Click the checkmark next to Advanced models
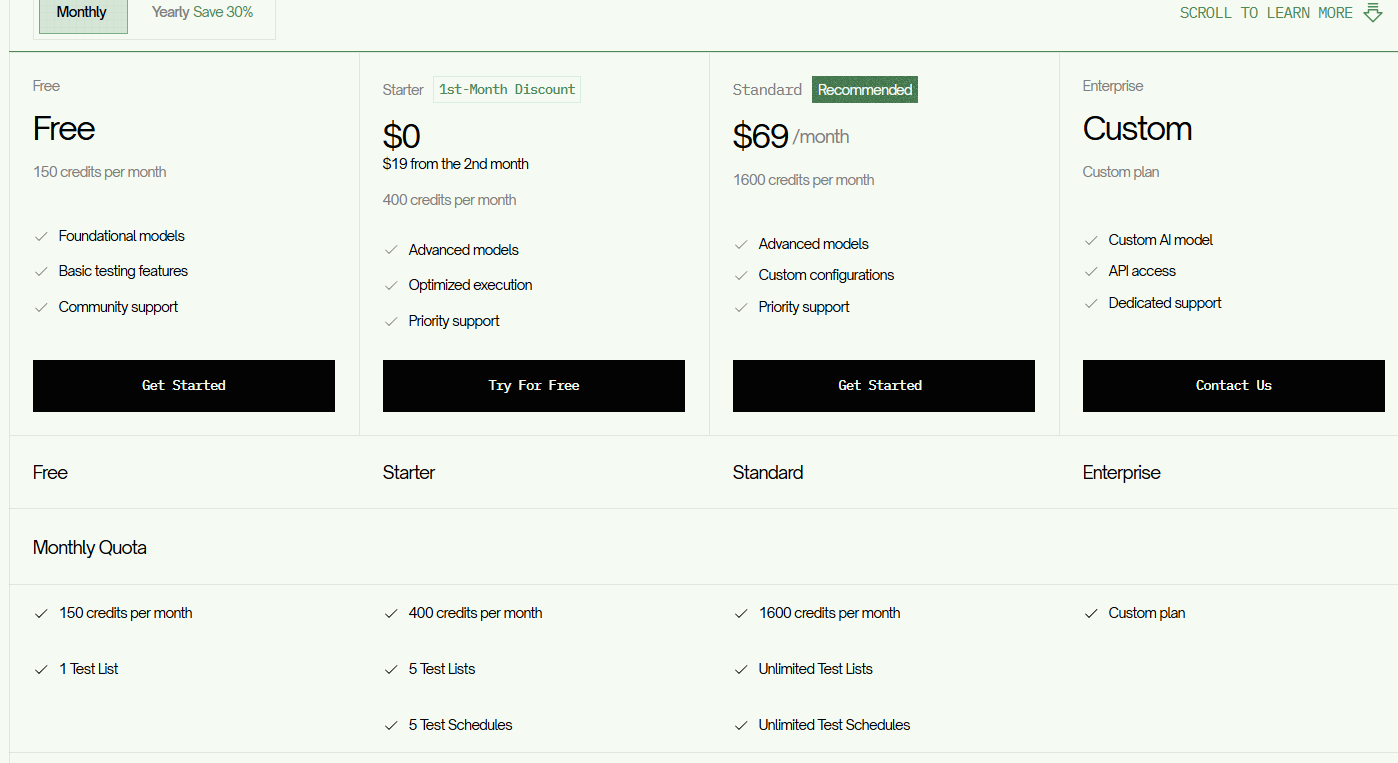 pos(390,249)
